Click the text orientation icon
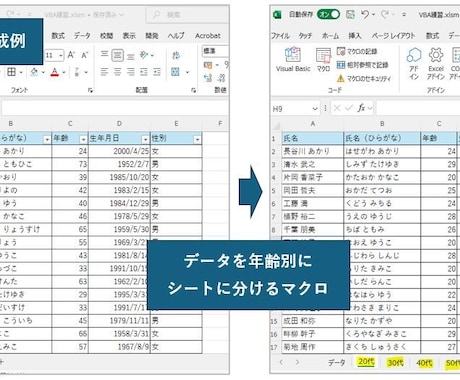 tap(144, 55)
